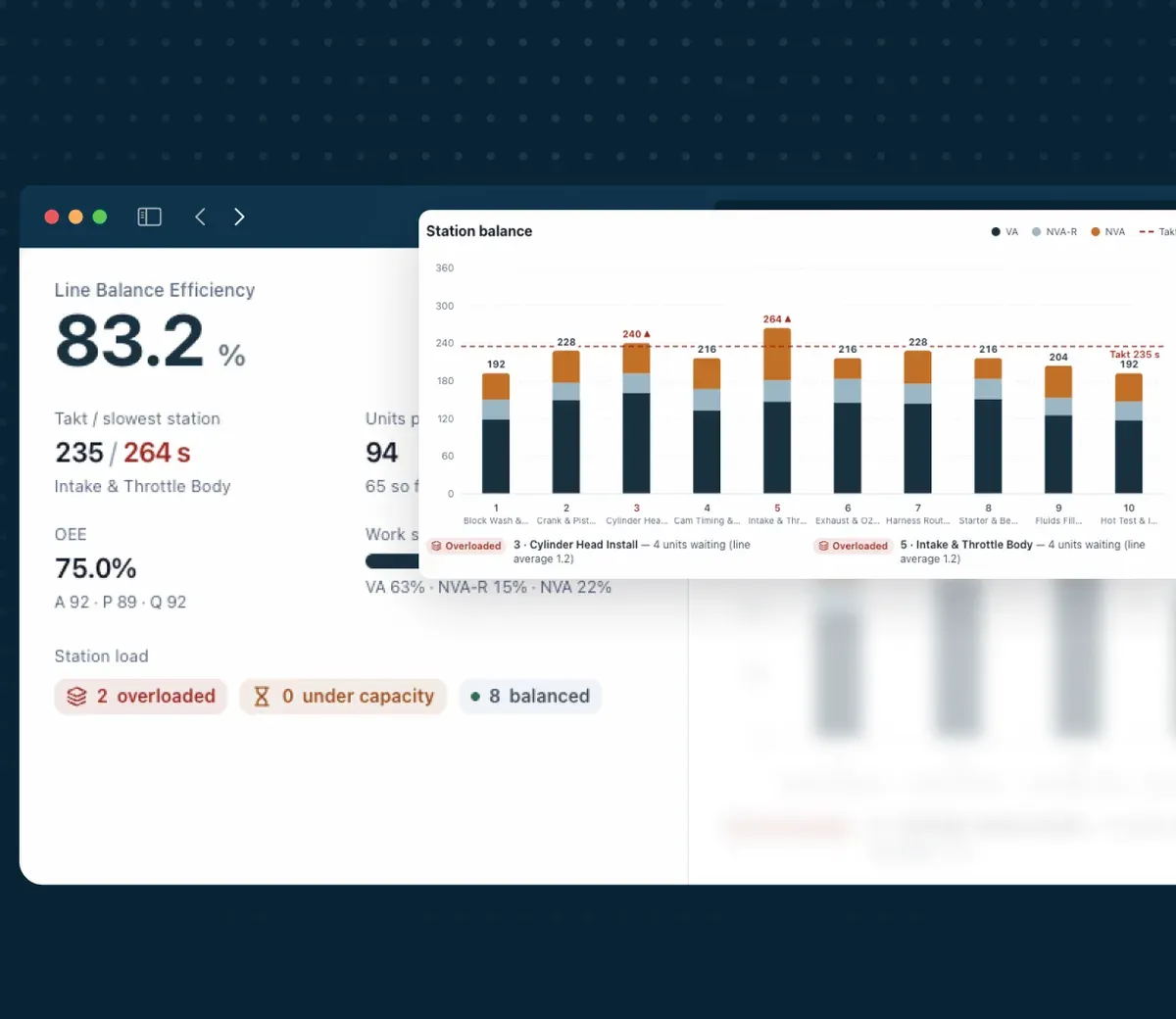Viewport: 1176px width, 1019px height.
Task: Select the Block Wash station 1 bar
Action: coord(496,433)
